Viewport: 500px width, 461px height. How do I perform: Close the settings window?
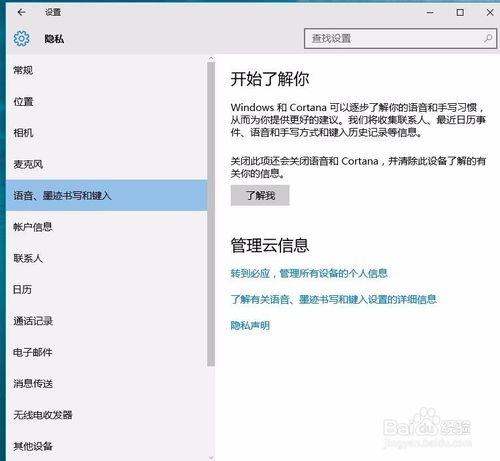[490, 12]
